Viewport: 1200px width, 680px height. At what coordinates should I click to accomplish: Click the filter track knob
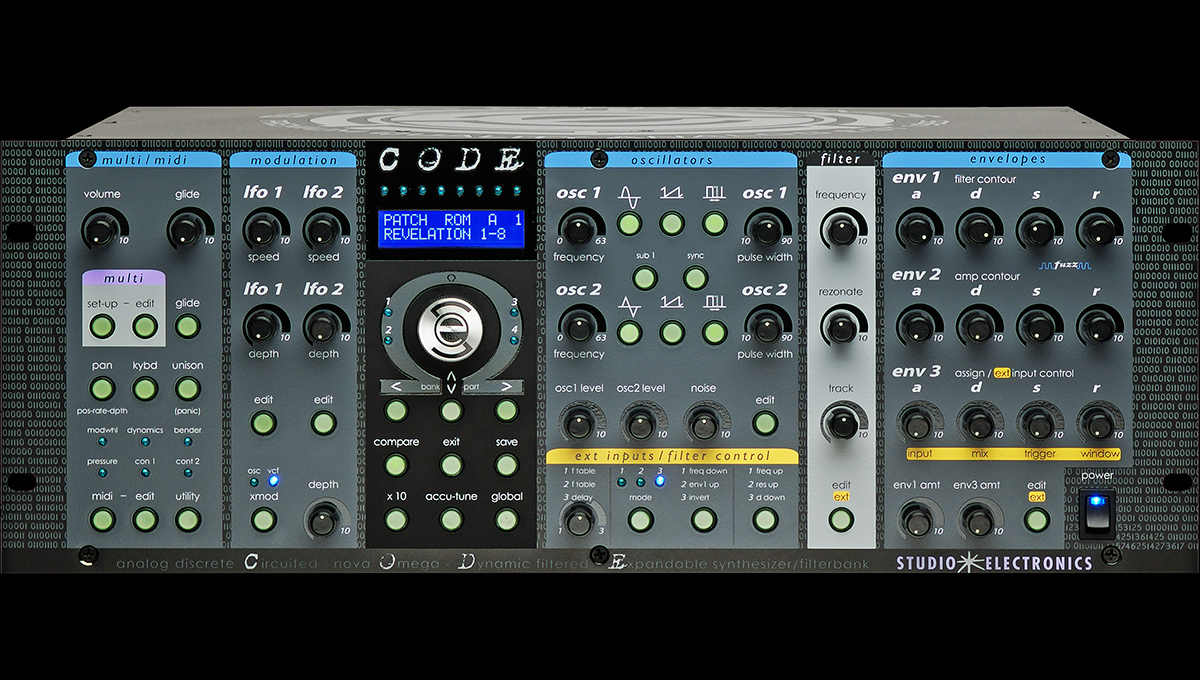(x=841, y=423)
